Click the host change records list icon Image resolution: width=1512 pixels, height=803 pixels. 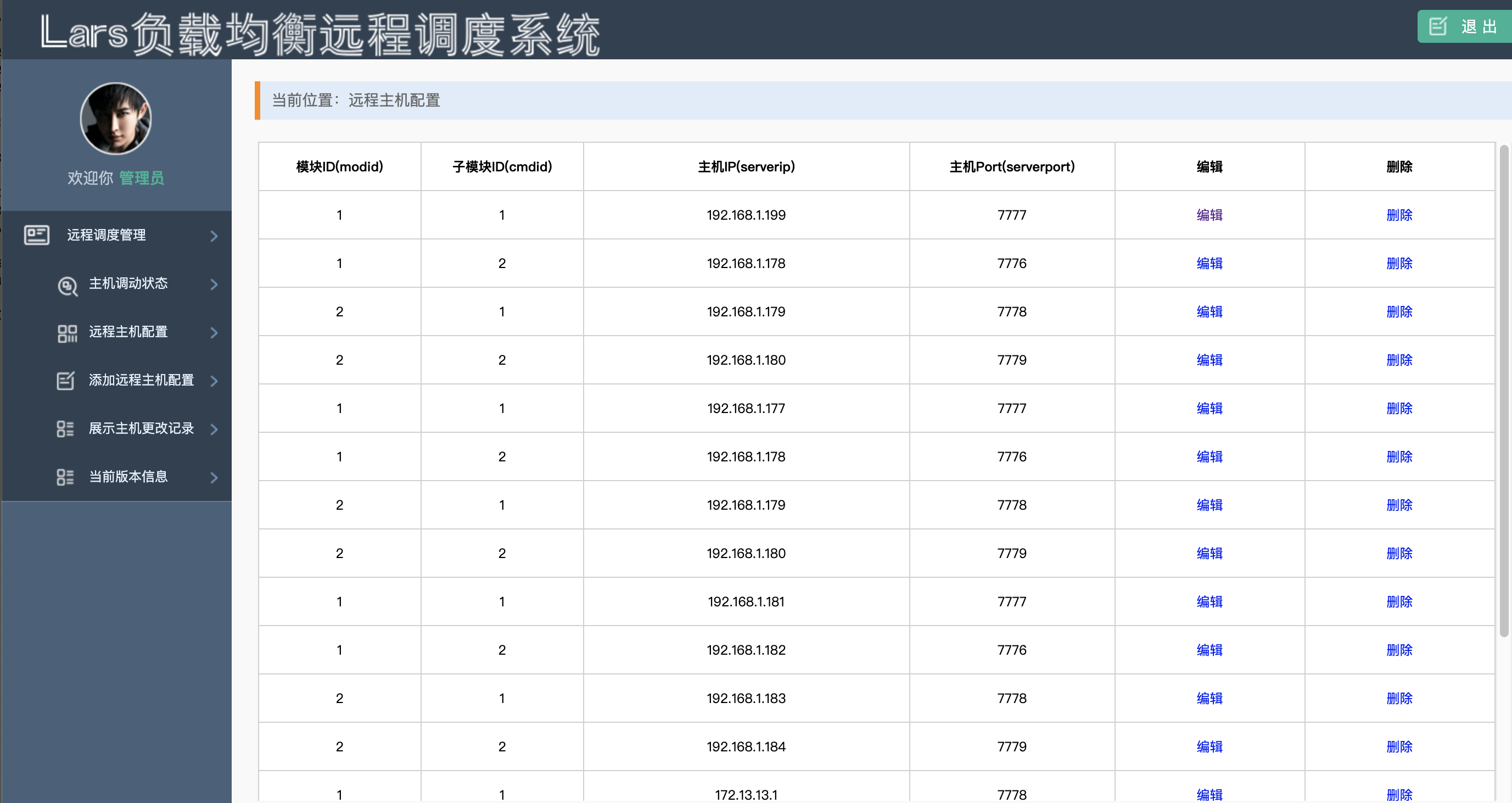[x=65, y=429]
